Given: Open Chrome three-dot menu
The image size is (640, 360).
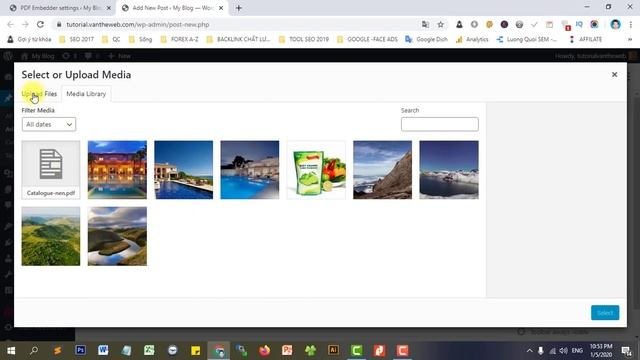Looking at the screenshot, I should (x=631, y=24).
